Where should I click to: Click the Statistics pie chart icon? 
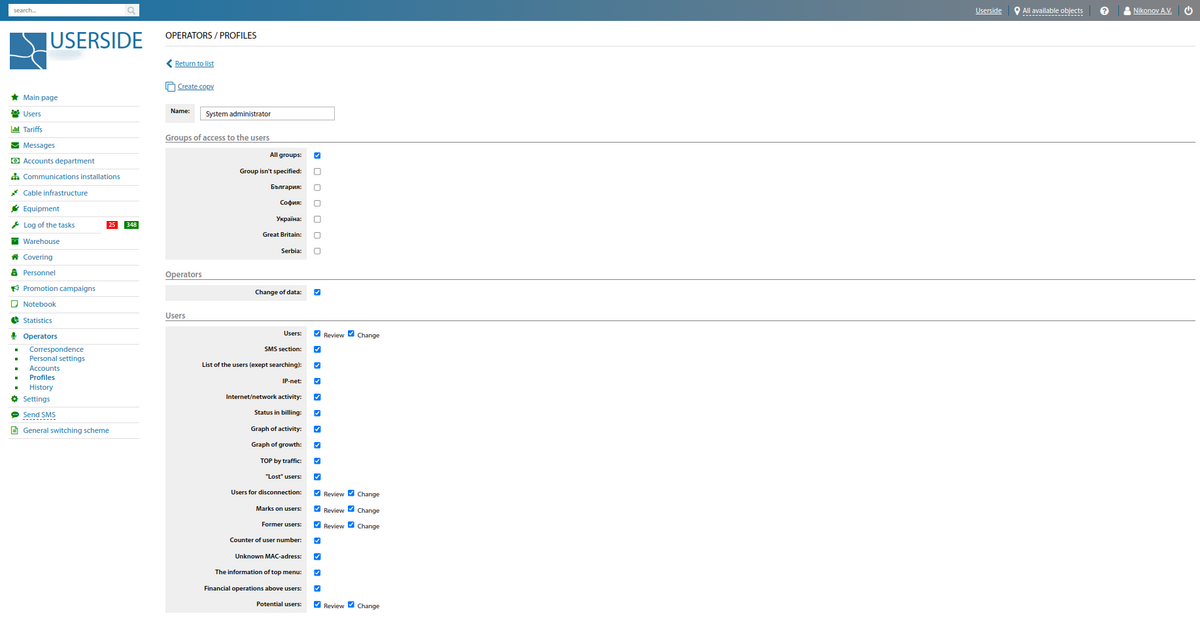click(x=14, y=320)
